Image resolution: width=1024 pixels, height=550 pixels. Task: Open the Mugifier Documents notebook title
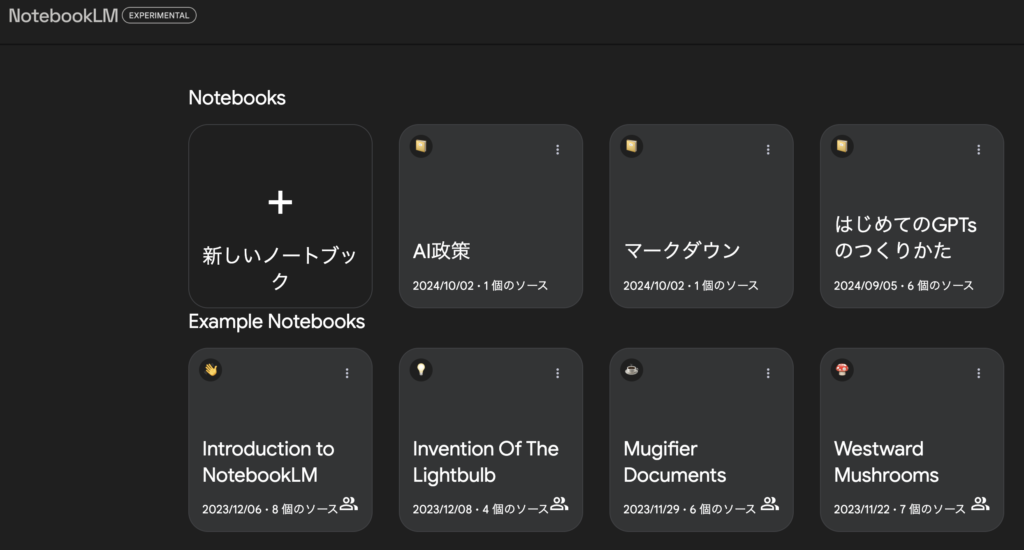(x=675, y=462)
